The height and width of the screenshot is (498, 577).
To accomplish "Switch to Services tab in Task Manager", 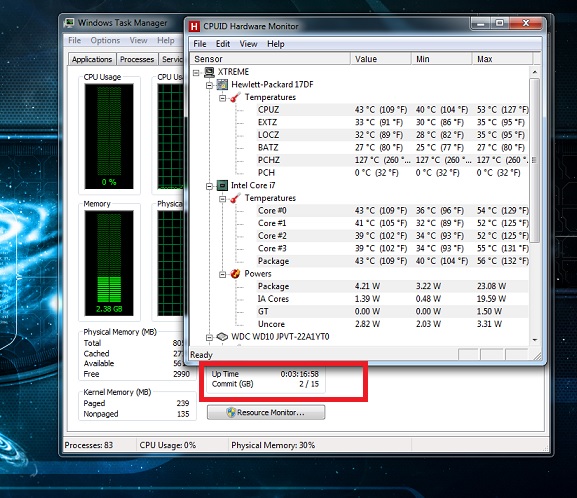I will click(171, 59).
